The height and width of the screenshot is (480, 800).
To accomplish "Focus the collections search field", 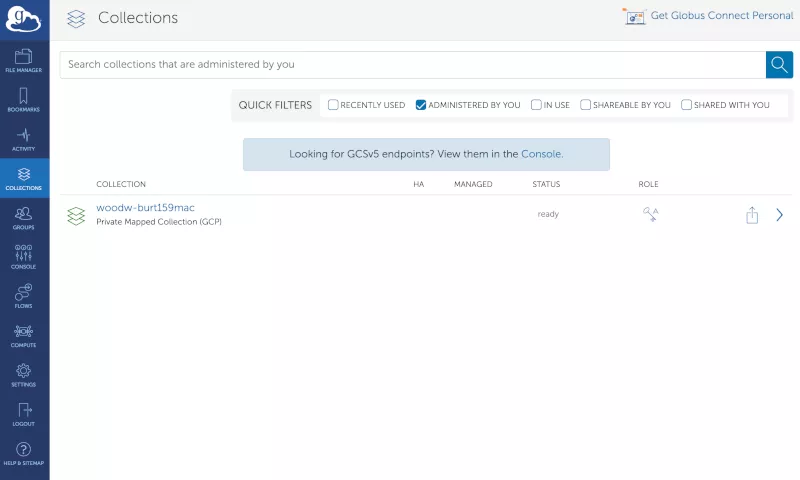I will [x=413, y=65].
